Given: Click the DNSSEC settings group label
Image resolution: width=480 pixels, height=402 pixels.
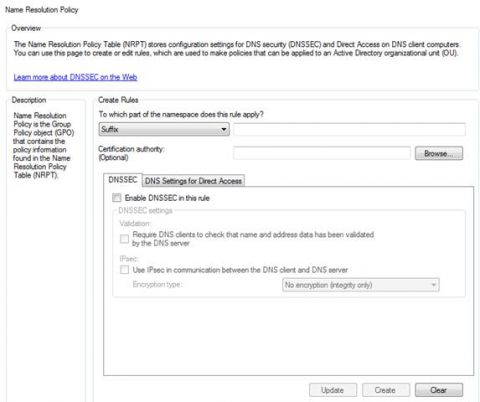Looking at the screenshot, I should point(145,210).
